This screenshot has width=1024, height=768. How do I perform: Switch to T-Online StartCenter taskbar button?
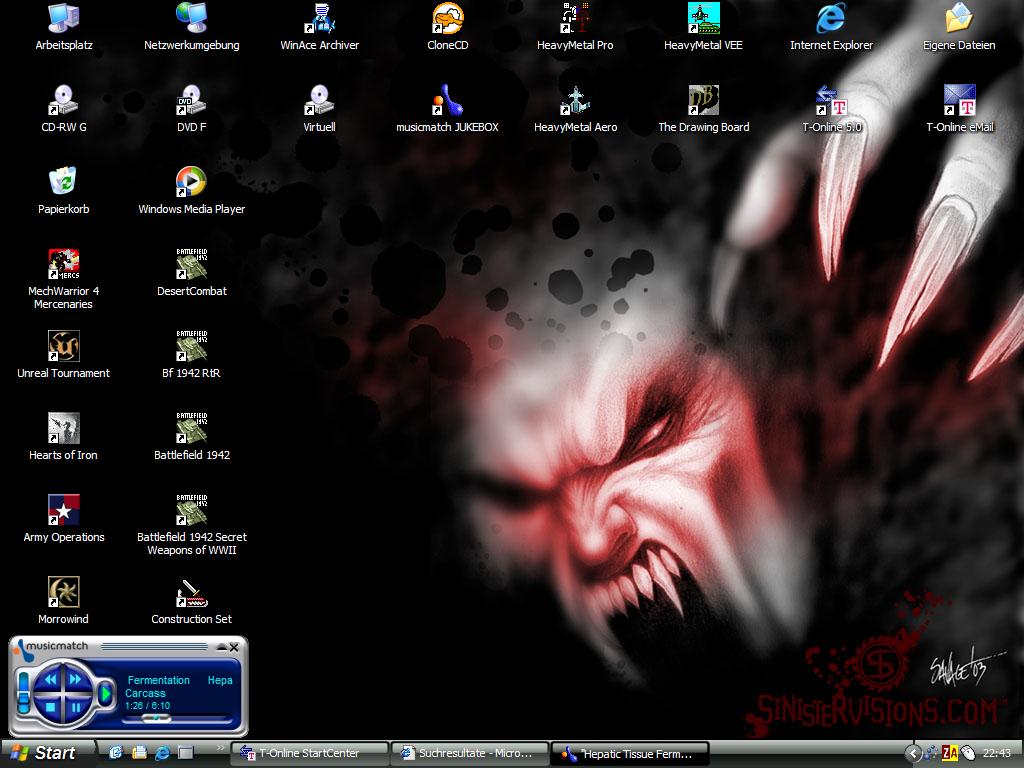tap(309, 754)
